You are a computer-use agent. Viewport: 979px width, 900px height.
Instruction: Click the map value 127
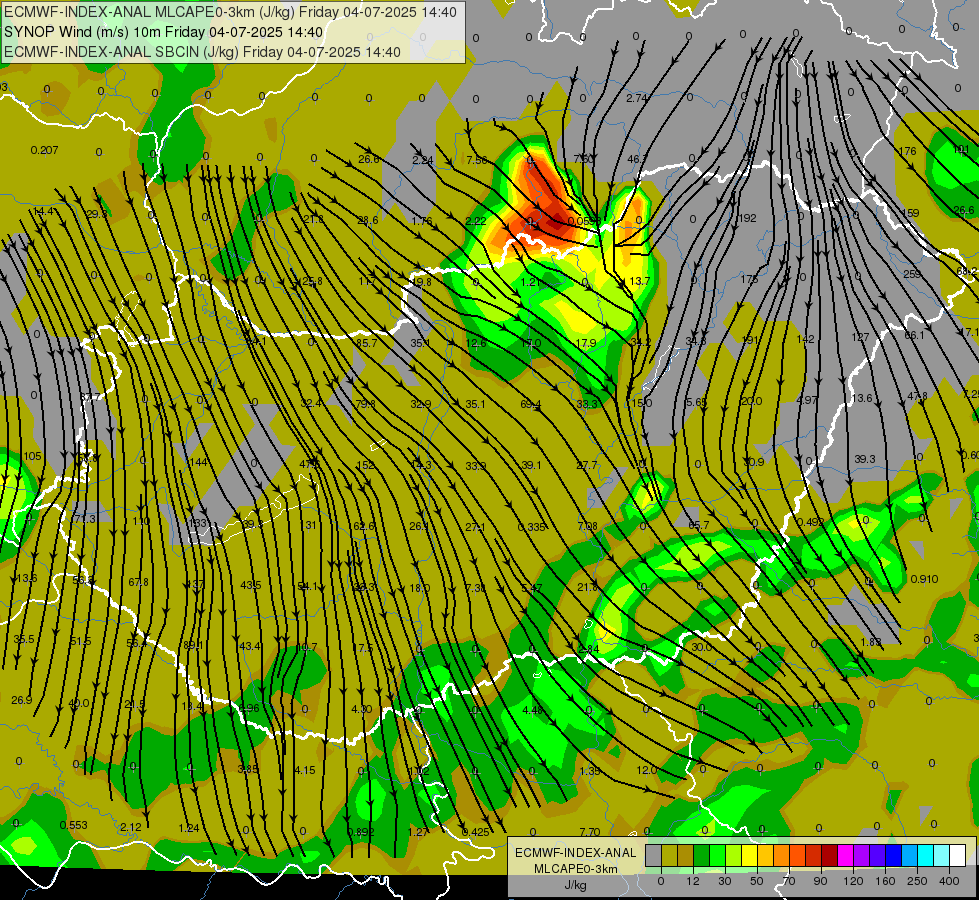click(860, 337)
